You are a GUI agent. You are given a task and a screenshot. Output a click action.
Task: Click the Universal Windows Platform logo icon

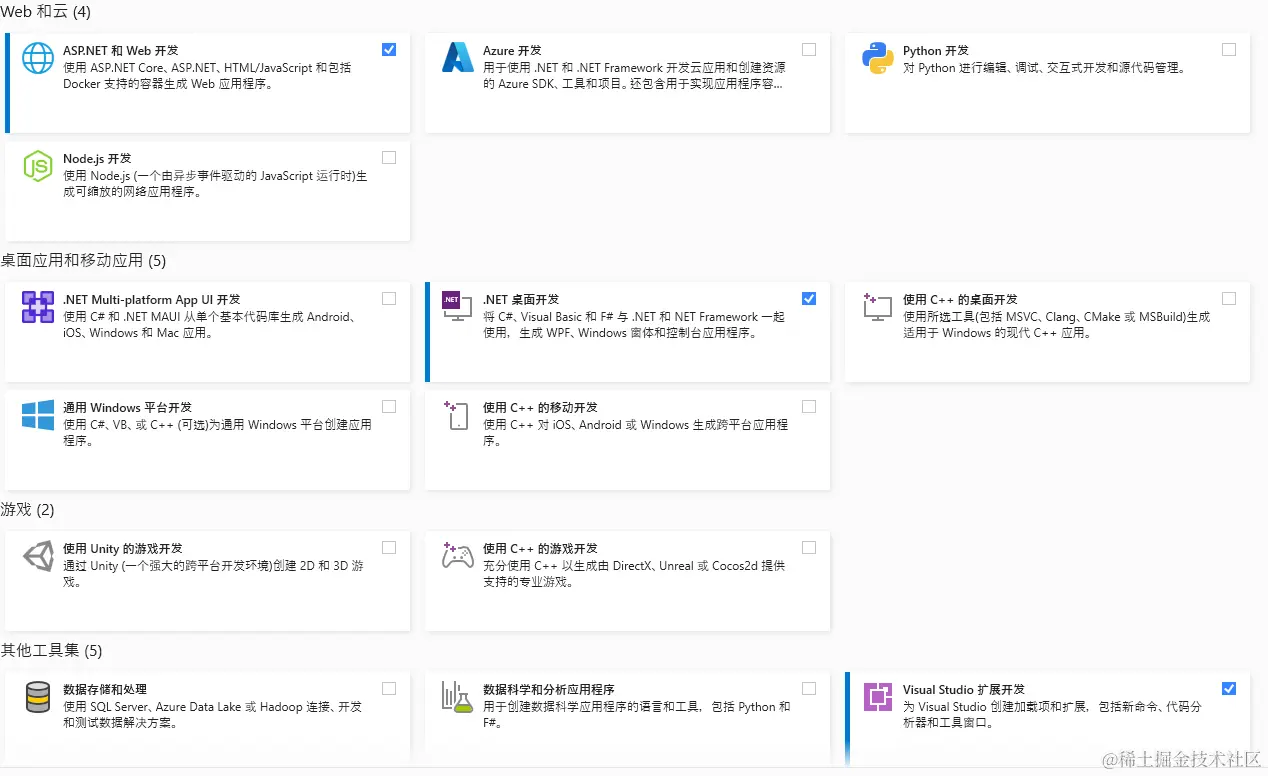pyautogui.click(x=38, y=415)
